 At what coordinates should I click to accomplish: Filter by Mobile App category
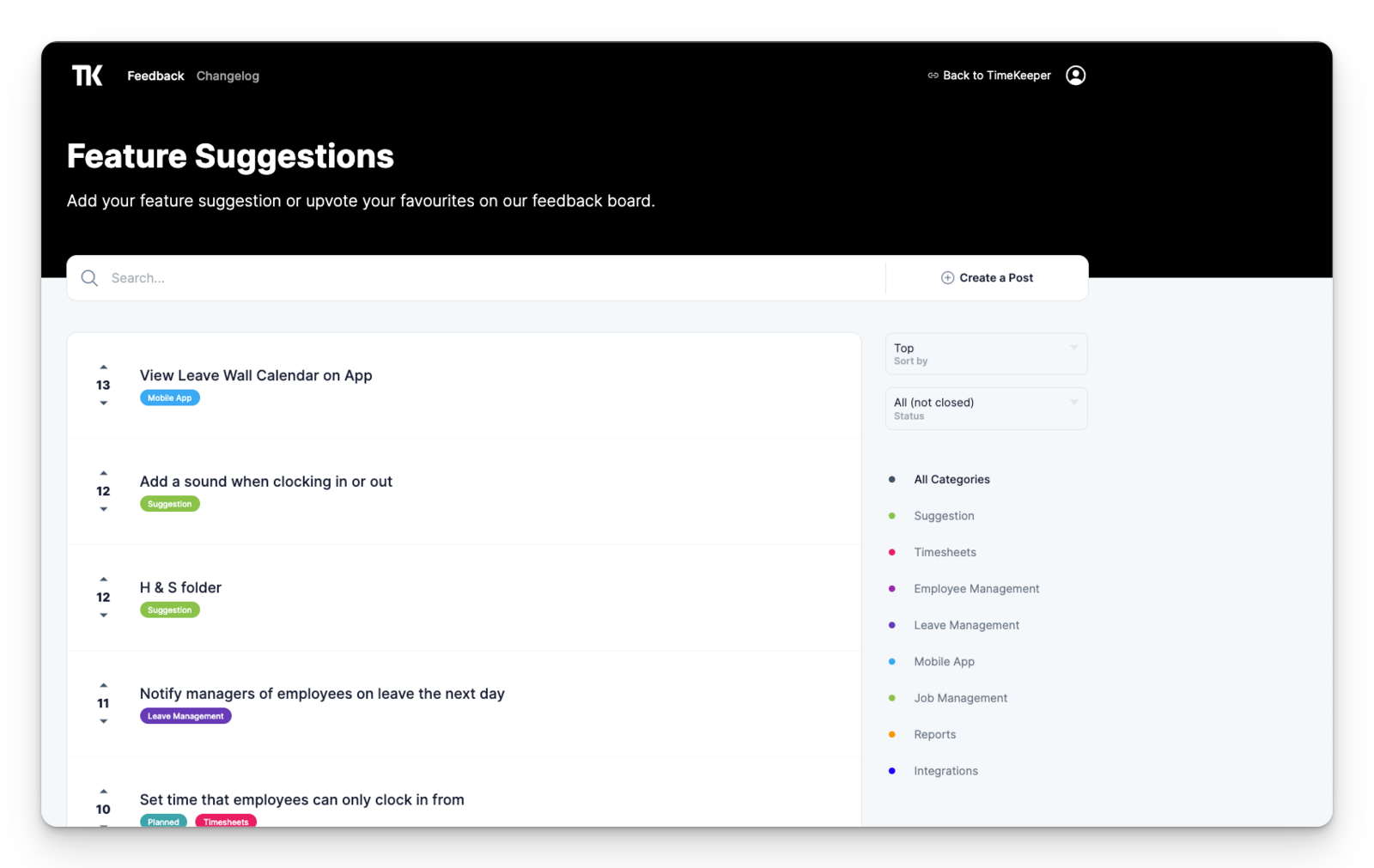click(x=944, y=661)
